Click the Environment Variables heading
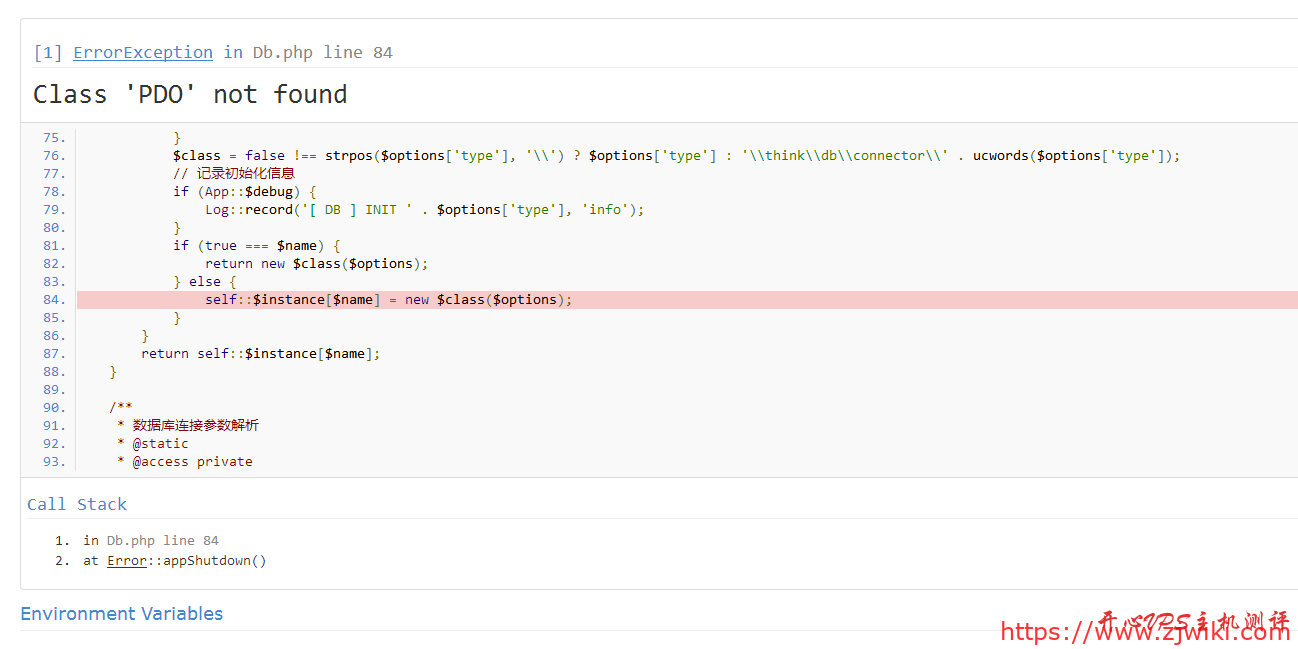Screen dimensions: 1298x649 122,614
